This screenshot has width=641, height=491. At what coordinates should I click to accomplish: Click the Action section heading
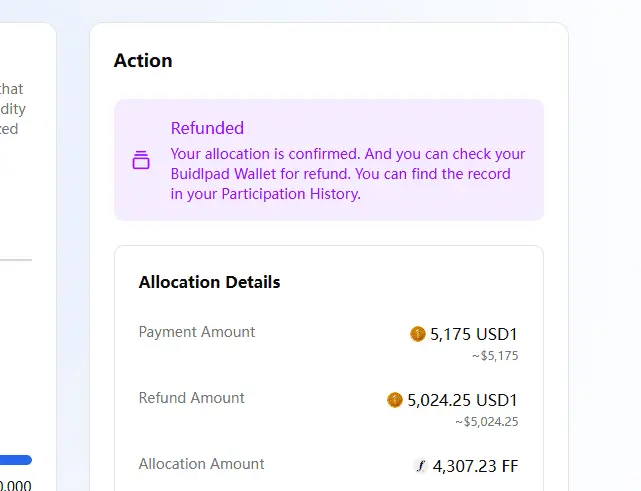point(143,61)
